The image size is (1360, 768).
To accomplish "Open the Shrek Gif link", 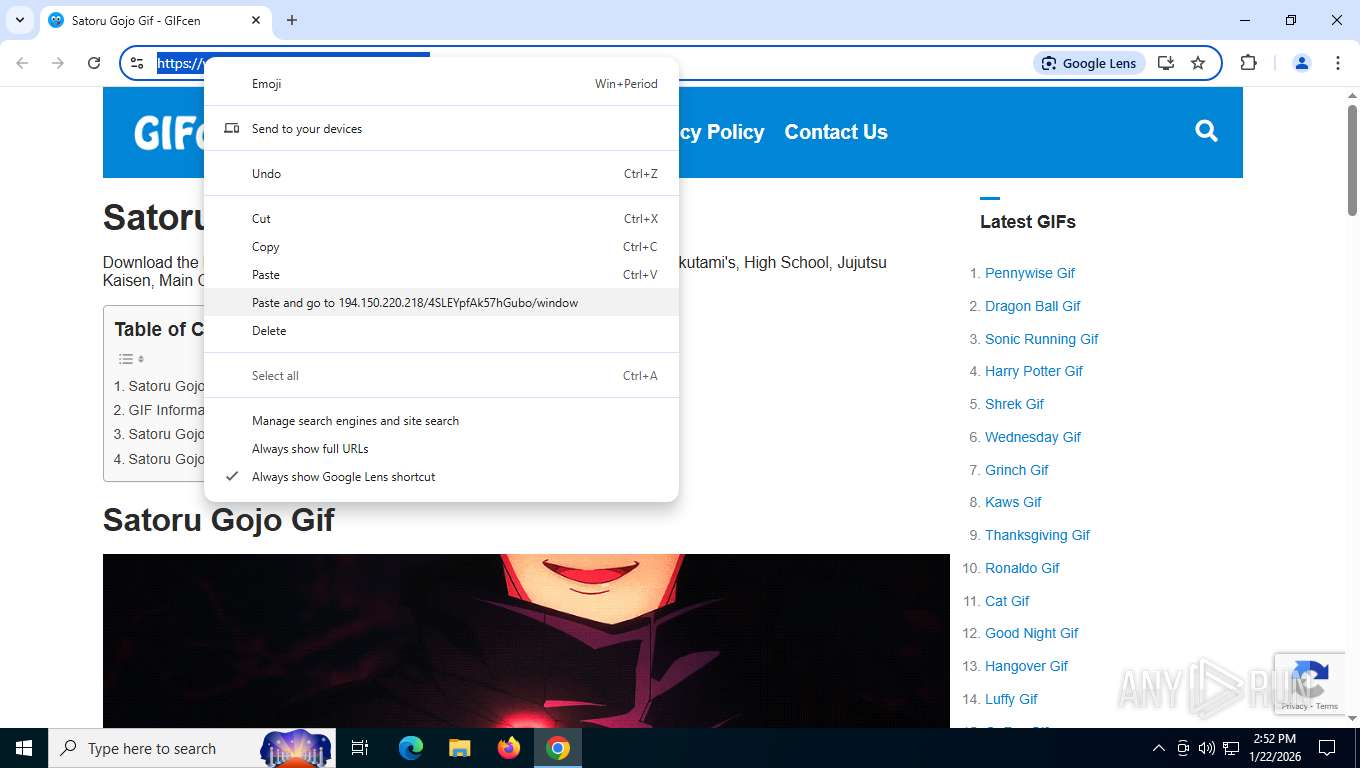I will pyautogui.click(x=1014, y=404).
